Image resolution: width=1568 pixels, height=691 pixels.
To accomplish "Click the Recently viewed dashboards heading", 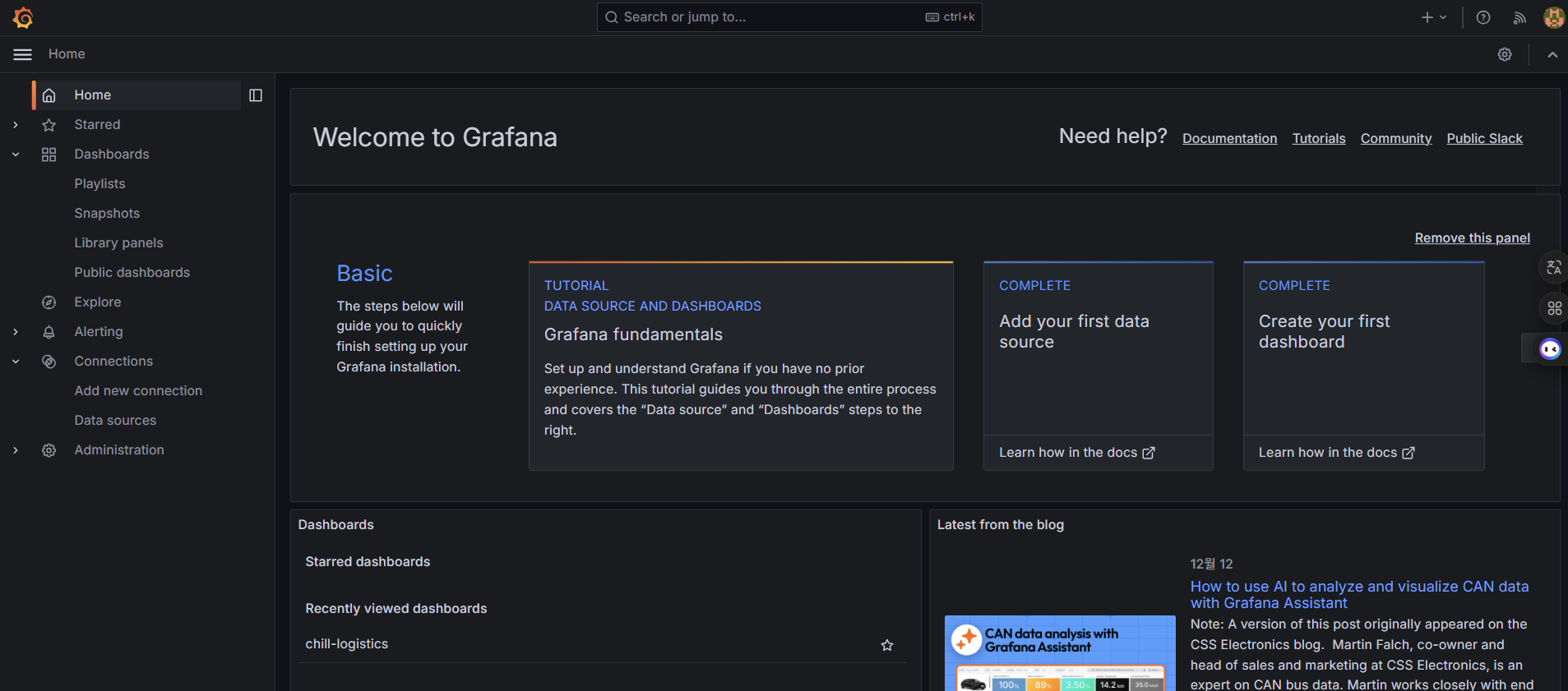I will pos(396,609).
